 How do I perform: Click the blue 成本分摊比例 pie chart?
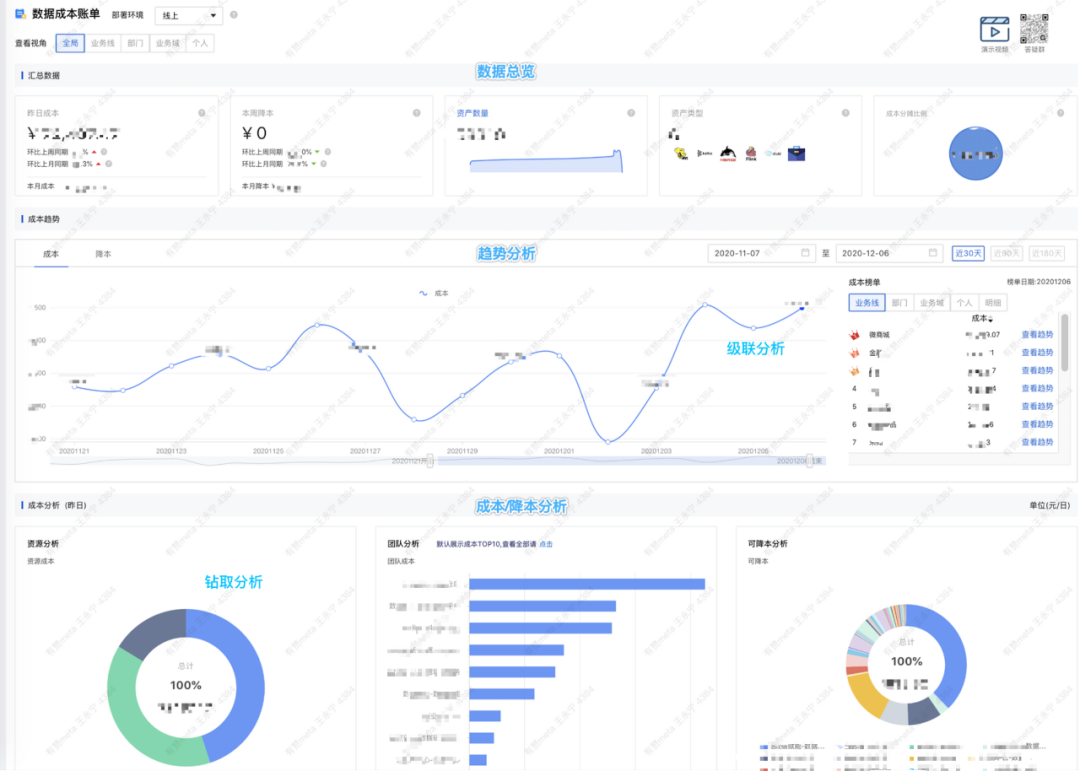coord(975,154)
